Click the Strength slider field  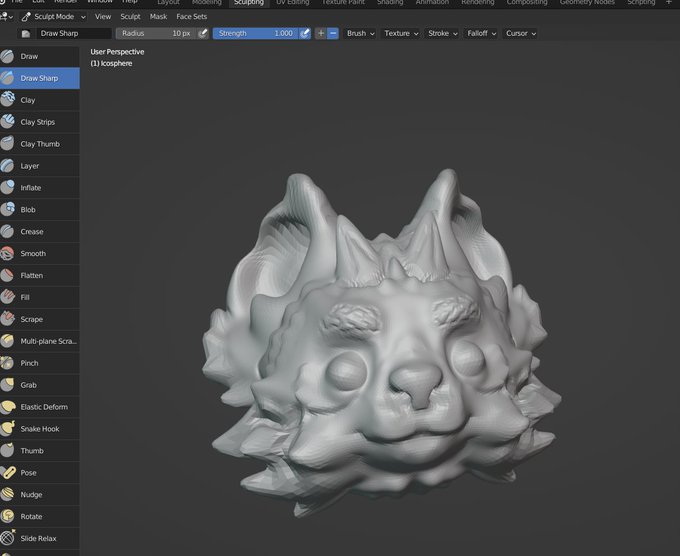[x=256, y=33]
